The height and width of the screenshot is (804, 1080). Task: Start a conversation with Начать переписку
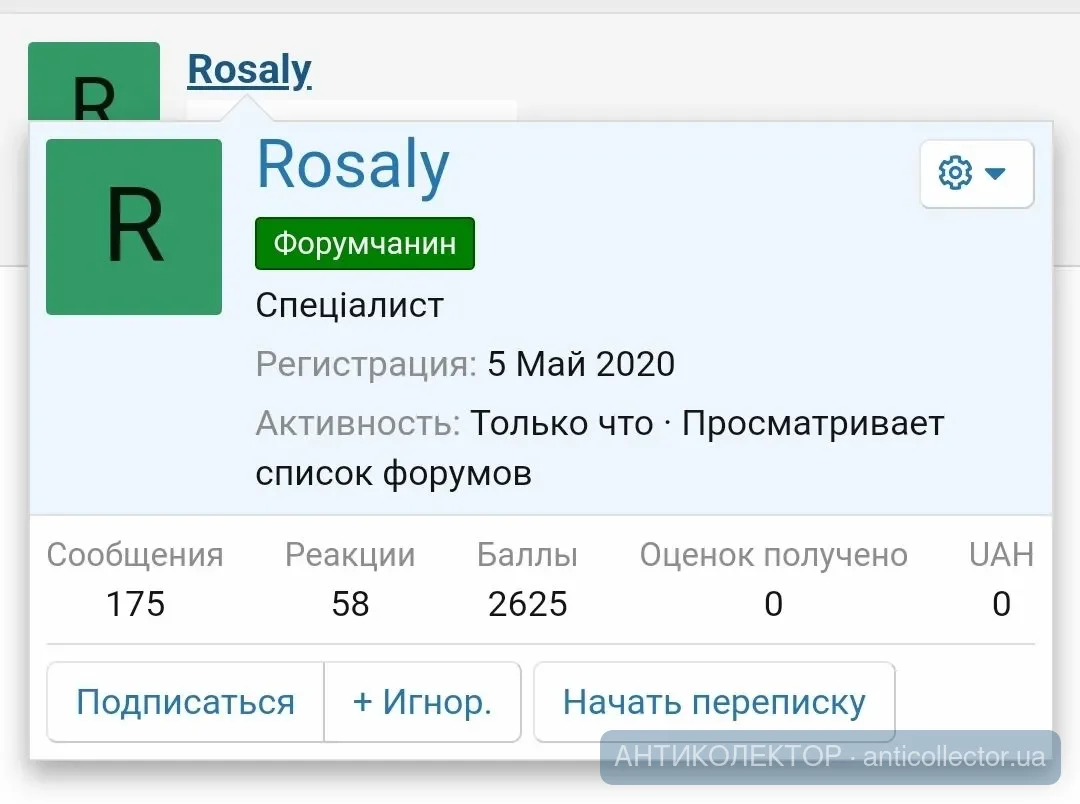(x=714, y=702)
